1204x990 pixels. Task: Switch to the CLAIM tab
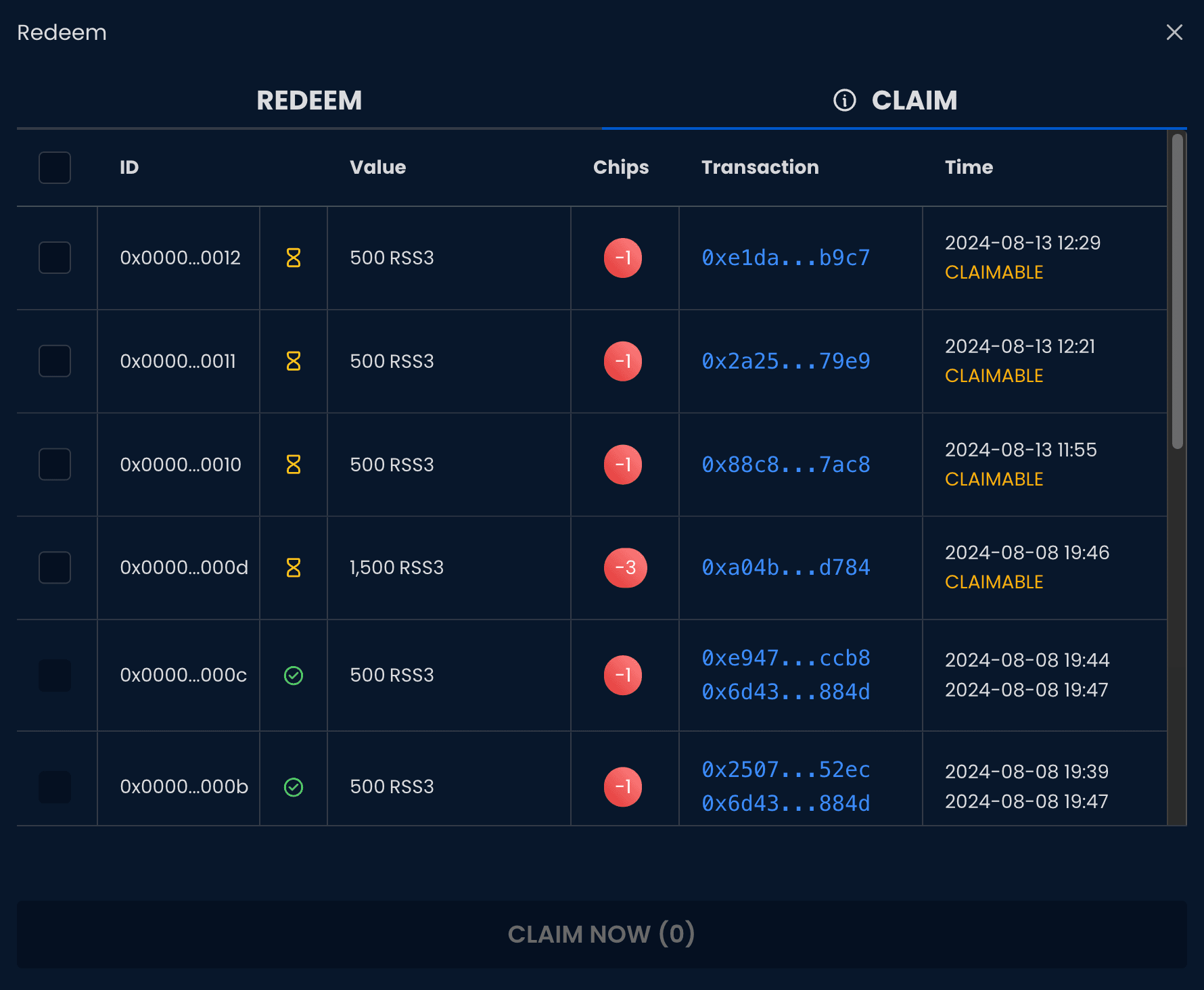click(894, 100)
